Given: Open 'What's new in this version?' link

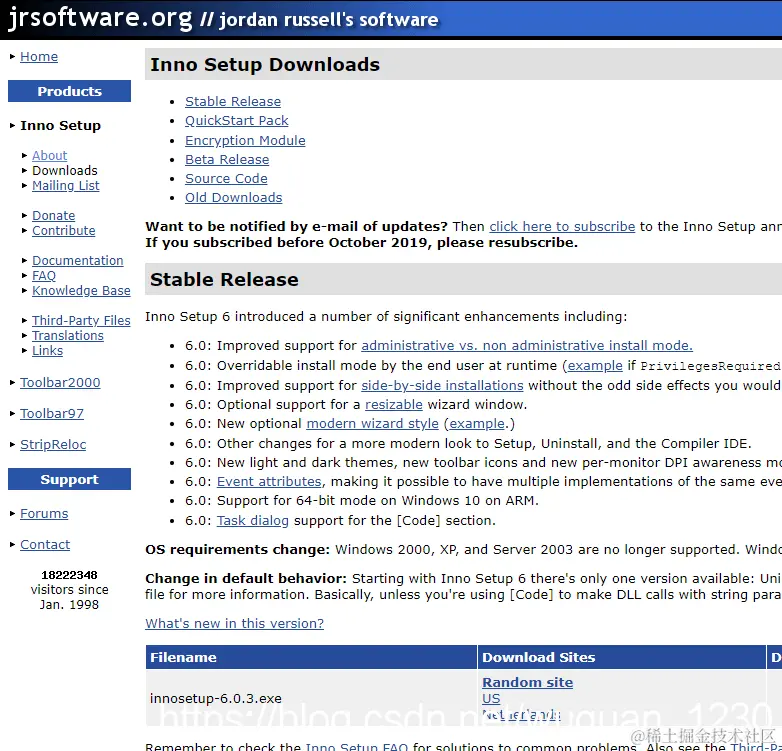Looking at the screenshot, I should click(x=234, y=623).
